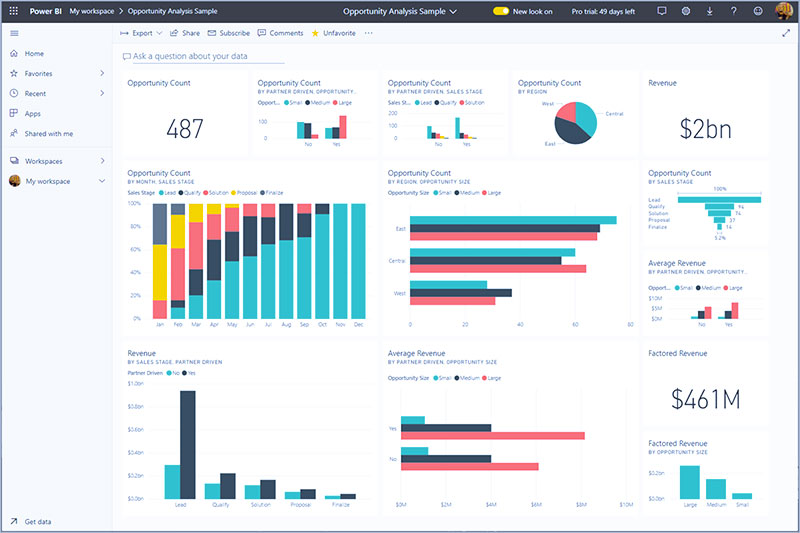The image size is (800, 533).
Task: Open the app launcher grid icon
Action: pyautogui.click(x=14, y=11)
